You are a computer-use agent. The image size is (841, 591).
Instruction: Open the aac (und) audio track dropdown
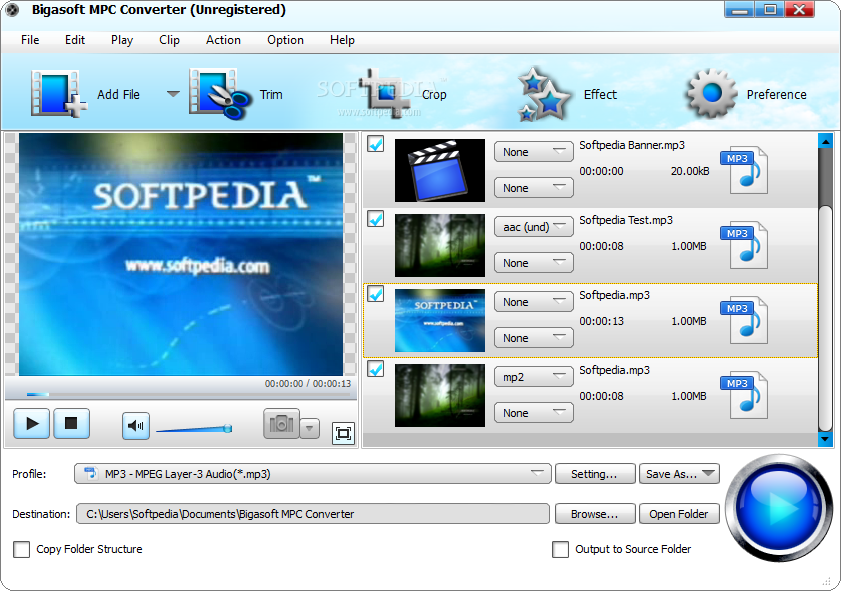pyautogui.click(x=534, y=227)
